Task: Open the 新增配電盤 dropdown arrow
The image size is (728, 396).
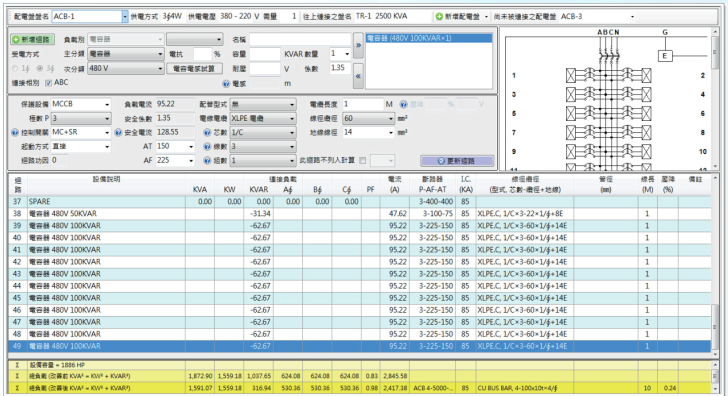Action: click(x=486, y=17)
